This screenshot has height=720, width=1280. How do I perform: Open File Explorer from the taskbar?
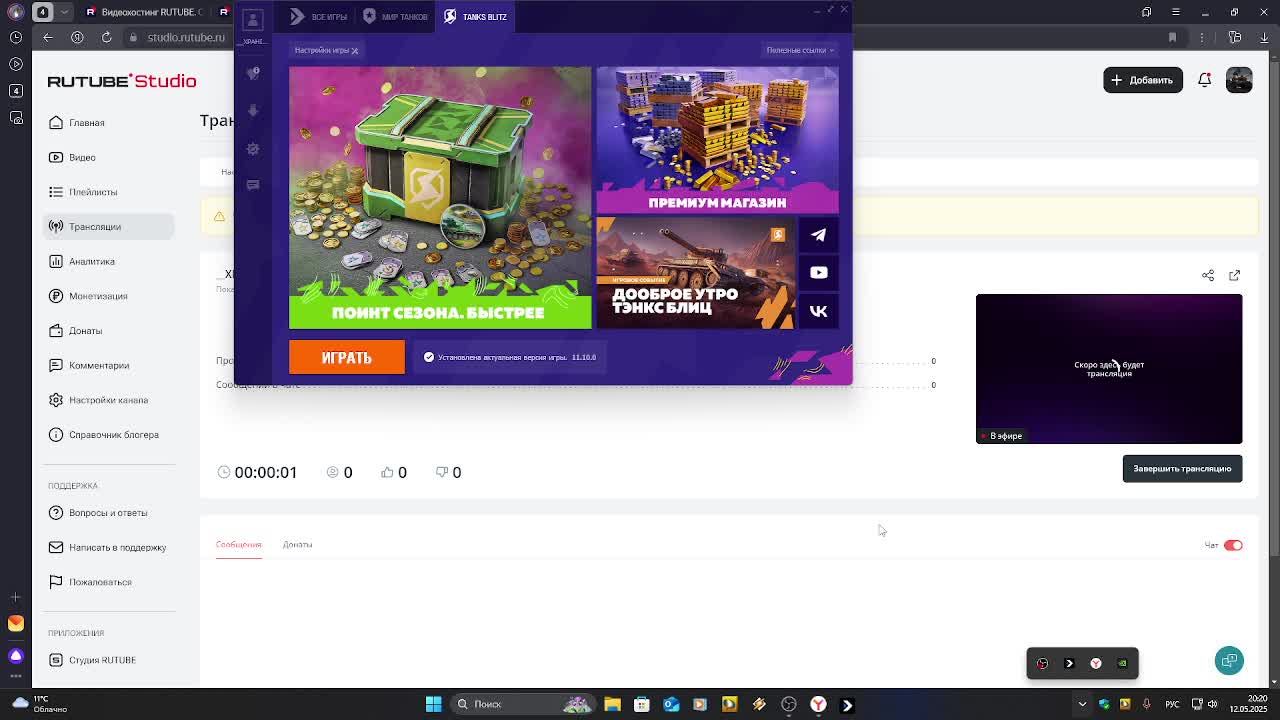point(612,705)
